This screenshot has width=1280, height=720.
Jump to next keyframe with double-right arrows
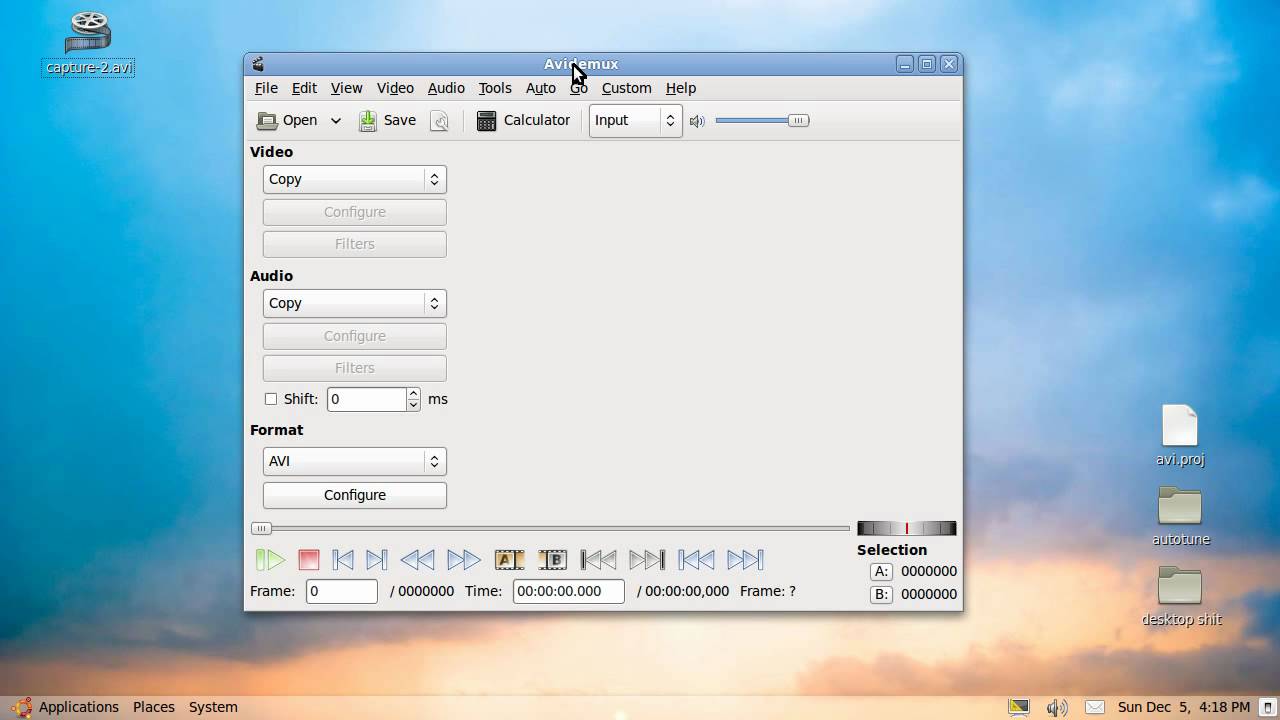click(463, 560)
